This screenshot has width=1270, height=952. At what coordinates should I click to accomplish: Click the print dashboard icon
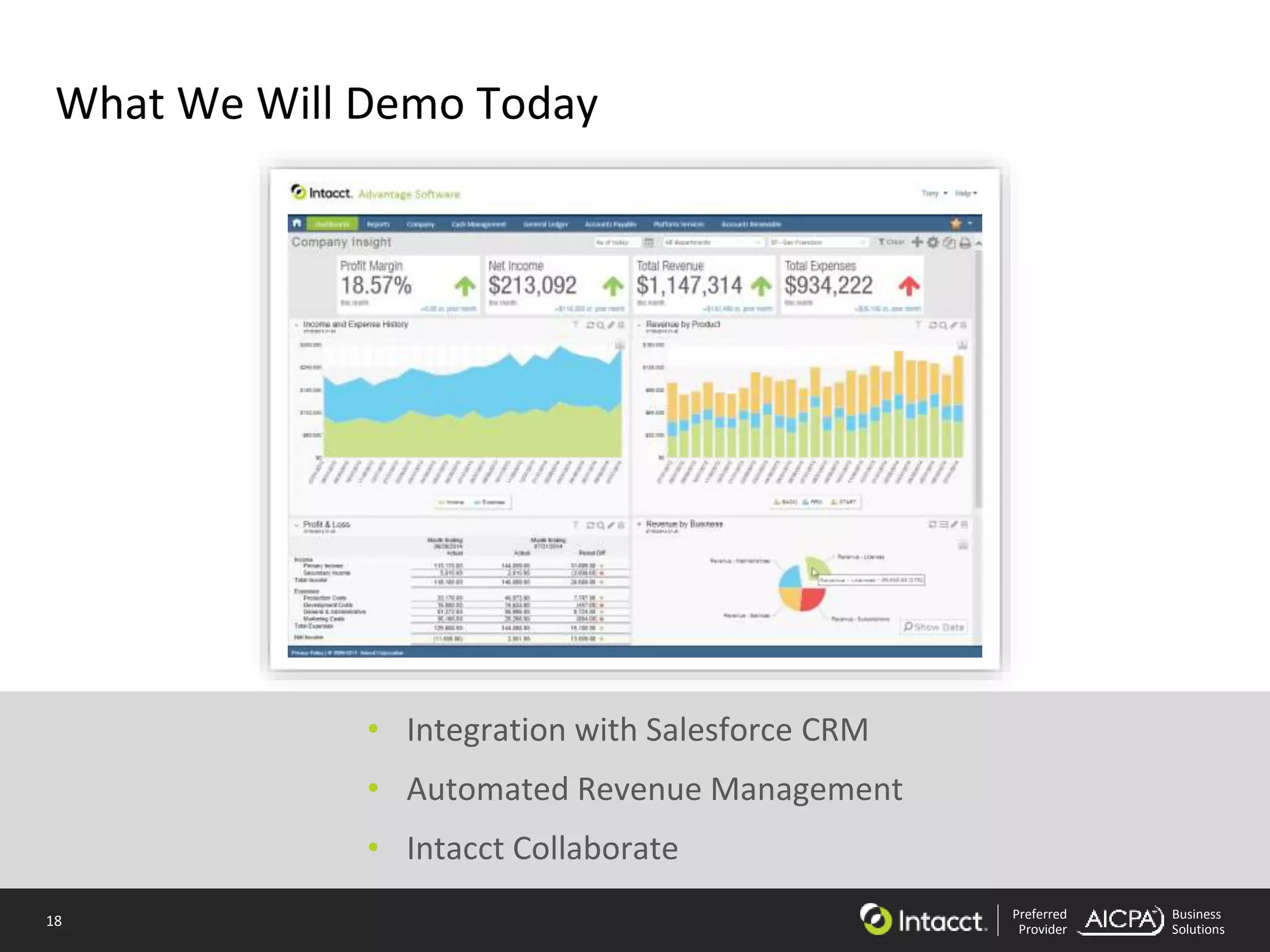click(965, 243)
